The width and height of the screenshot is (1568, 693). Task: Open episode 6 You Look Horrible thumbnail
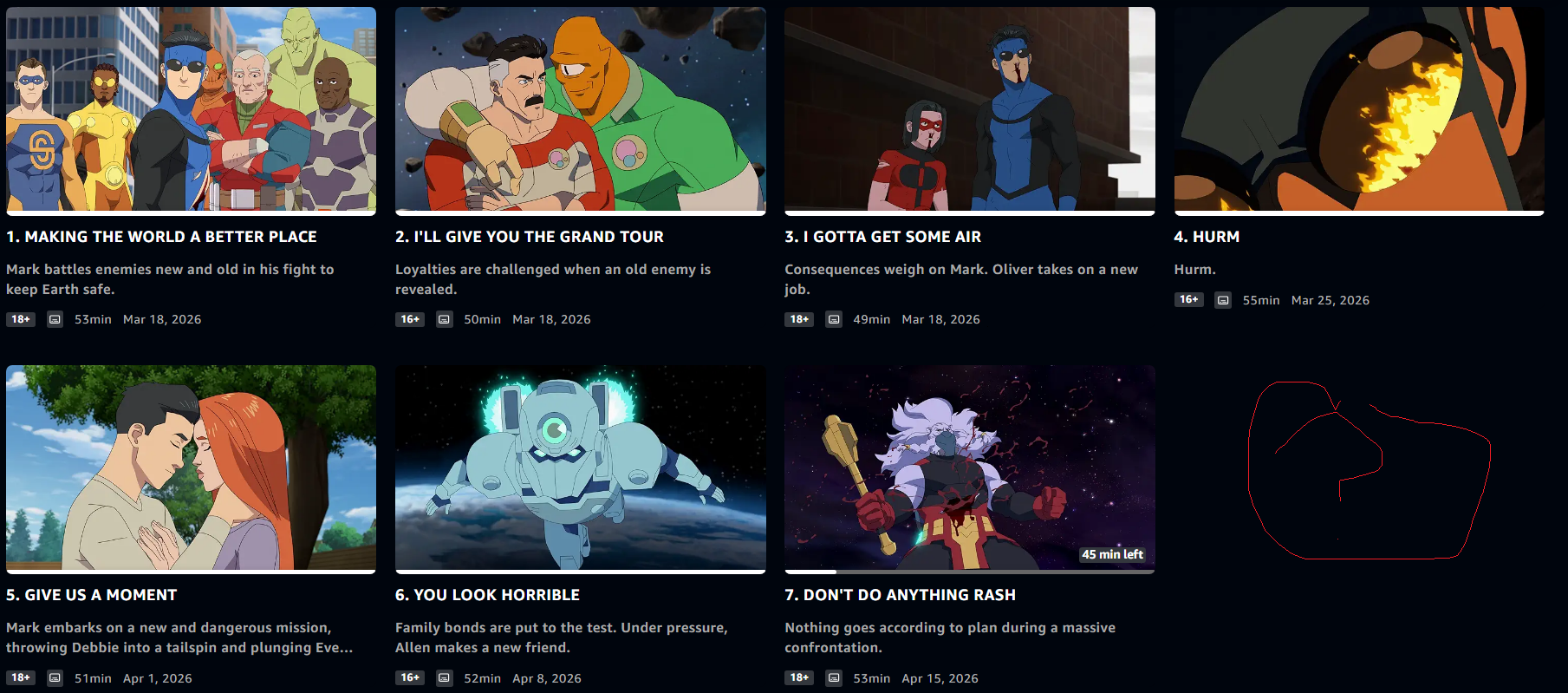click(x=580, y=467)
